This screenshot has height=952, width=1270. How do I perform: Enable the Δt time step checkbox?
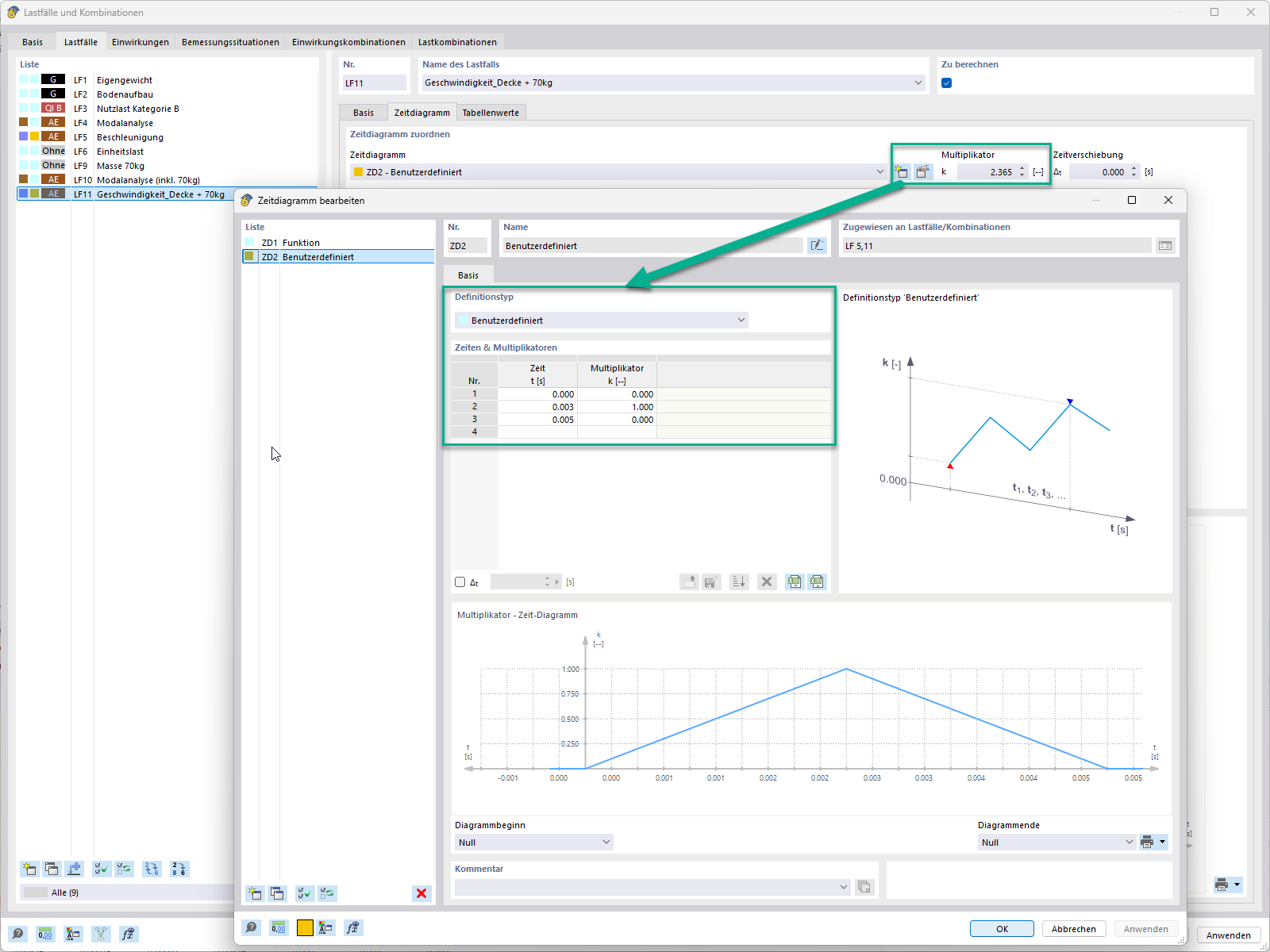460,582
